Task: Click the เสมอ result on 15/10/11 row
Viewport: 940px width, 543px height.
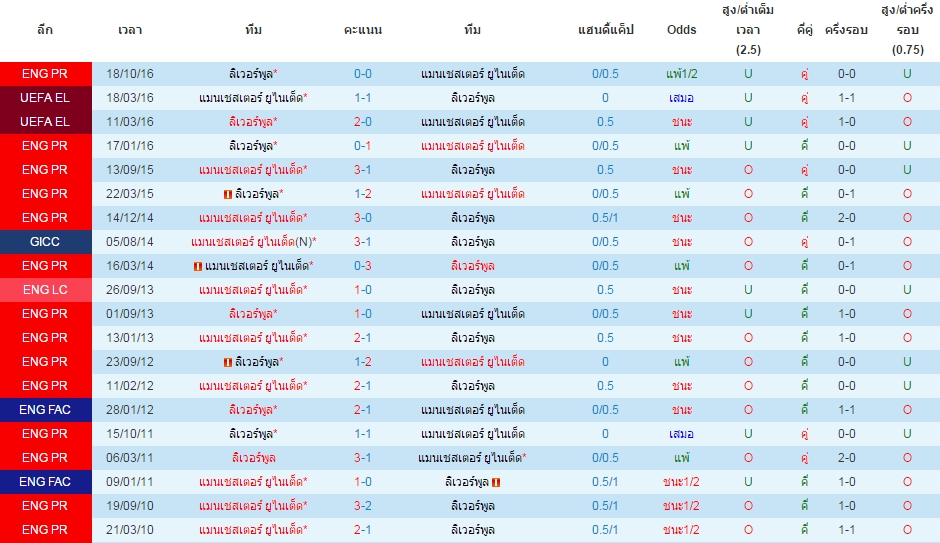Action: (x=682, y=433)
